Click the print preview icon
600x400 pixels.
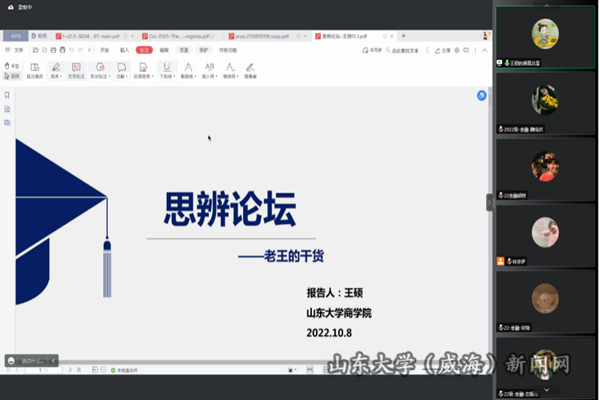[62, 50]
